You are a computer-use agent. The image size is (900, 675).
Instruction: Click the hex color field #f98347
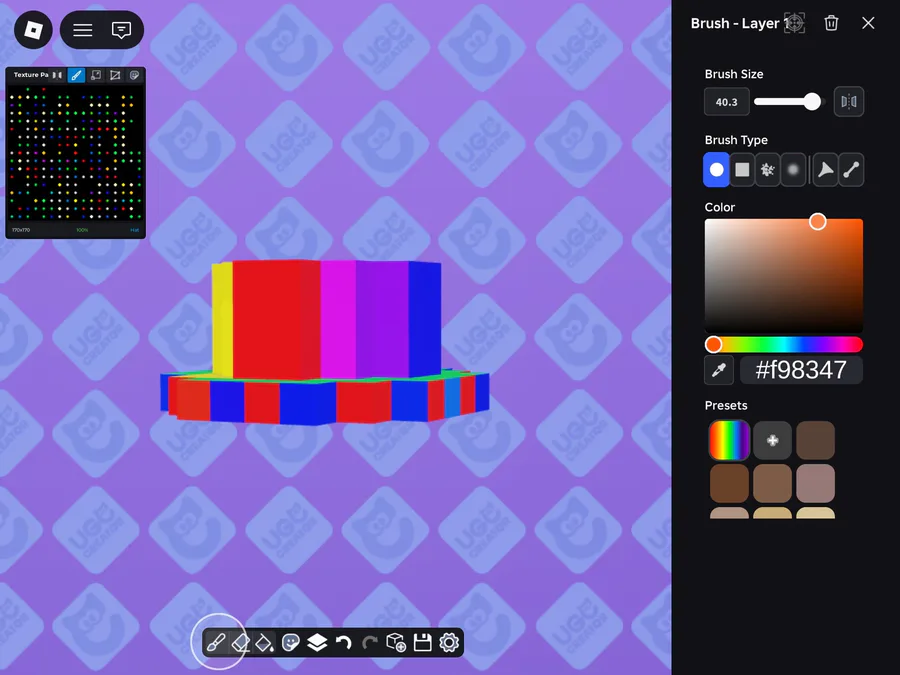(801, 370)
